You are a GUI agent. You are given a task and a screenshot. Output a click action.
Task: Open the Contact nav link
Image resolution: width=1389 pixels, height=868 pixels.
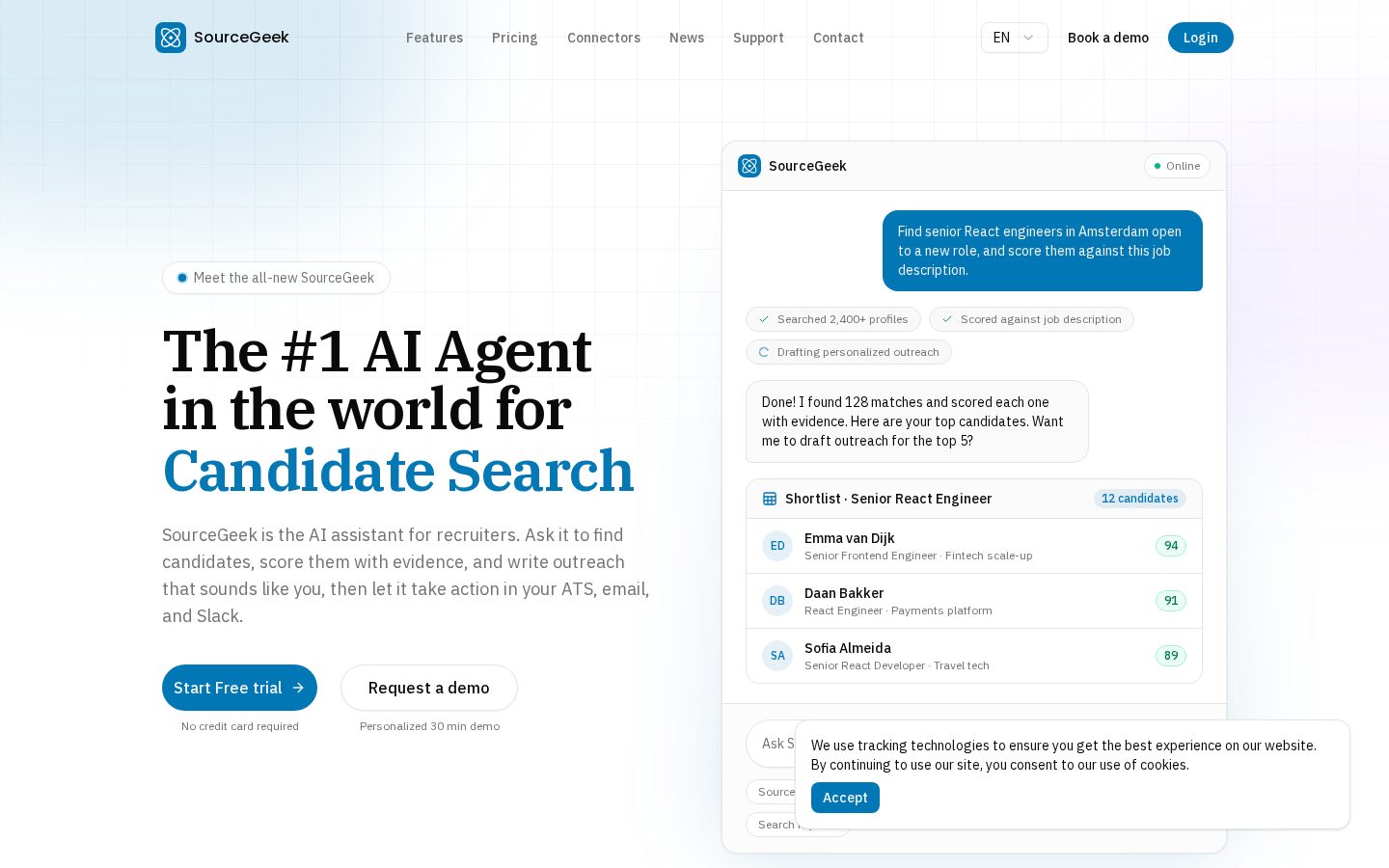point(838,38)
